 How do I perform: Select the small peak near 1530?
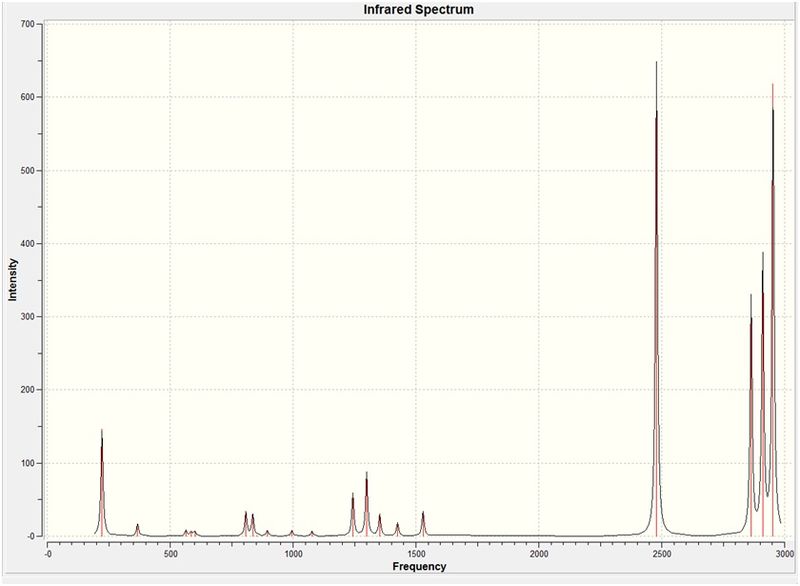423,523
